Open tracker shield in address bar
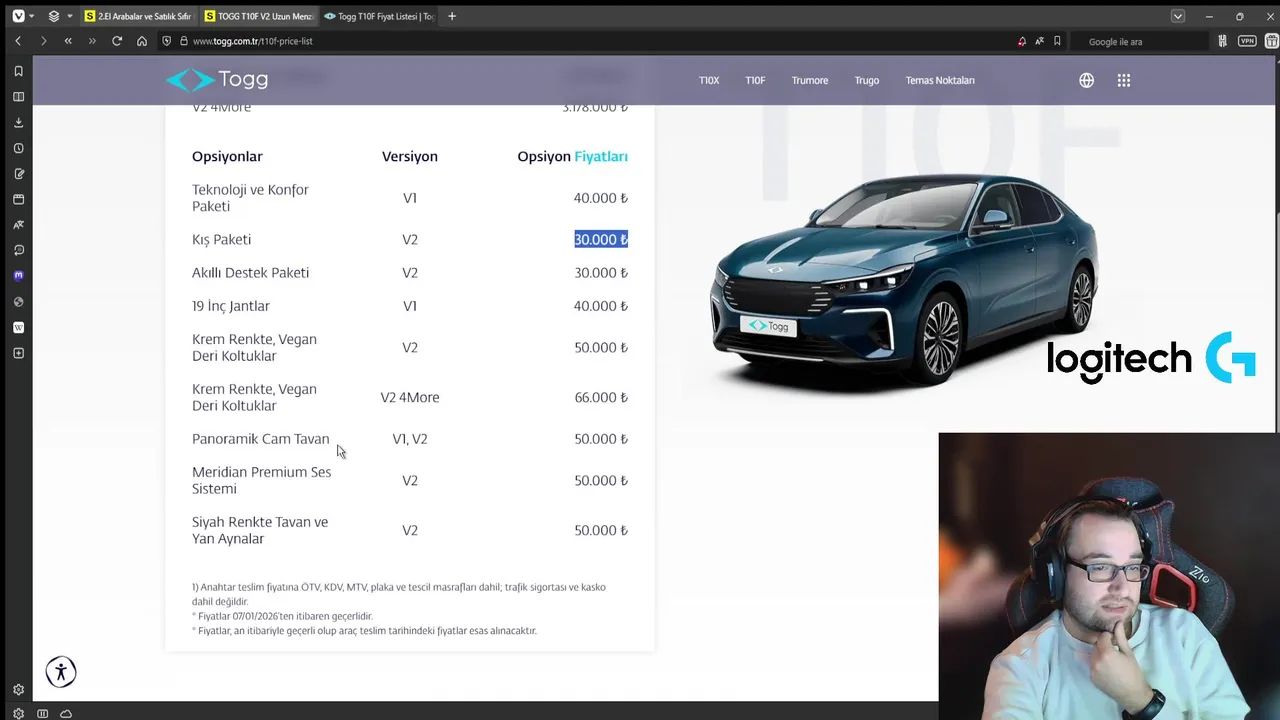The height and width of the screenshot is (720, 1280). point(167,41)
